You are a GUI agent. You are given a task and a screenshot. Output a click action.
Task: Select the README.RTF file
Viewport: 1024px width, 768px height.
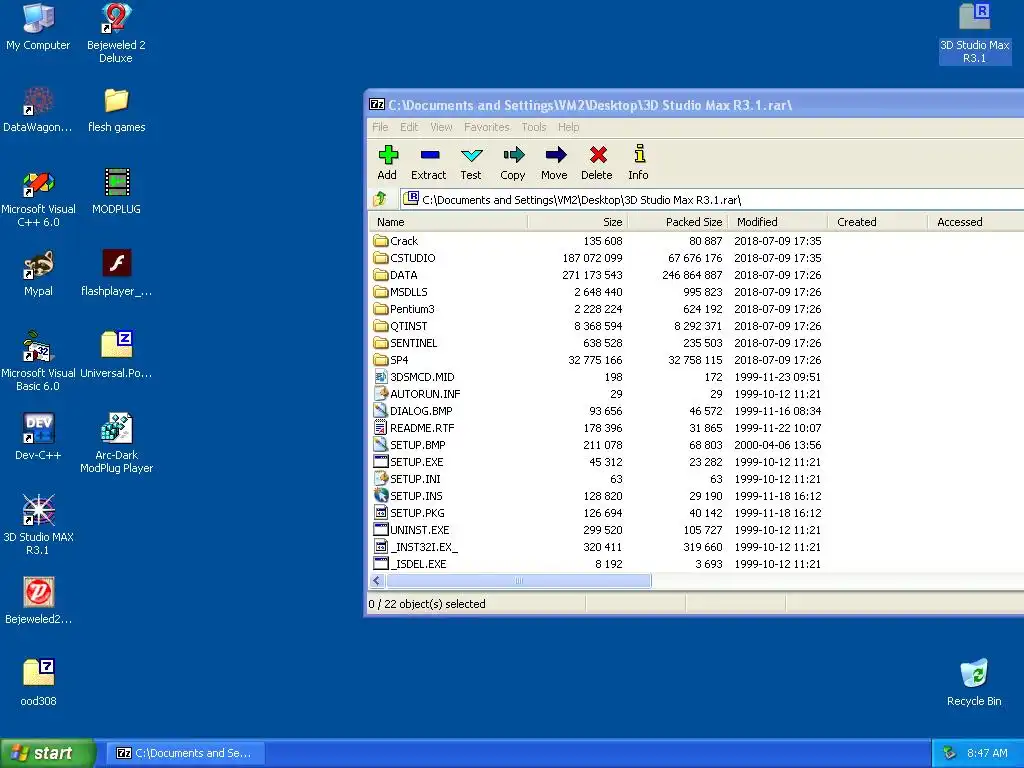point(414,428)
